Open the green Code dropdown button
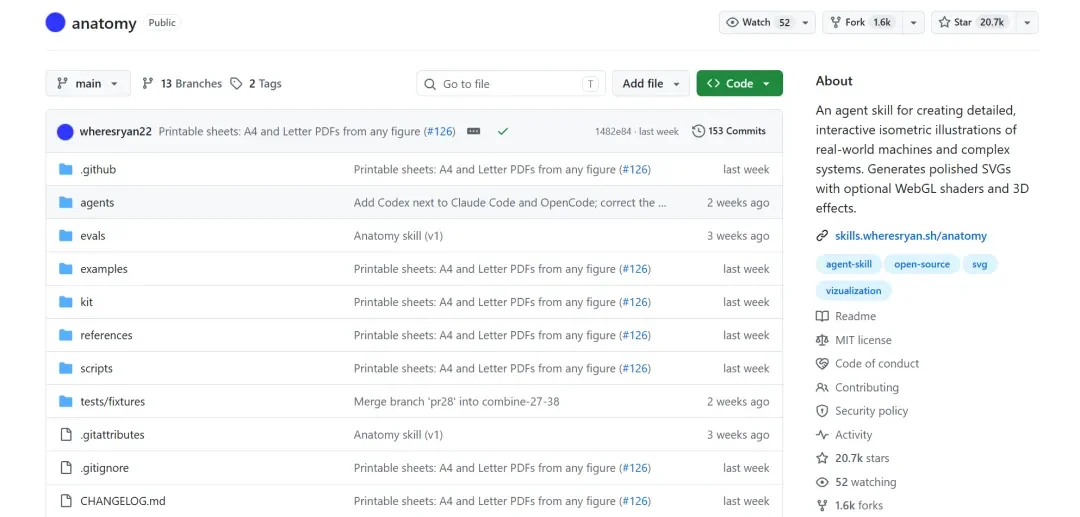Image resolution: width=1080 pixels, height=517 pixels. point(739,83)
